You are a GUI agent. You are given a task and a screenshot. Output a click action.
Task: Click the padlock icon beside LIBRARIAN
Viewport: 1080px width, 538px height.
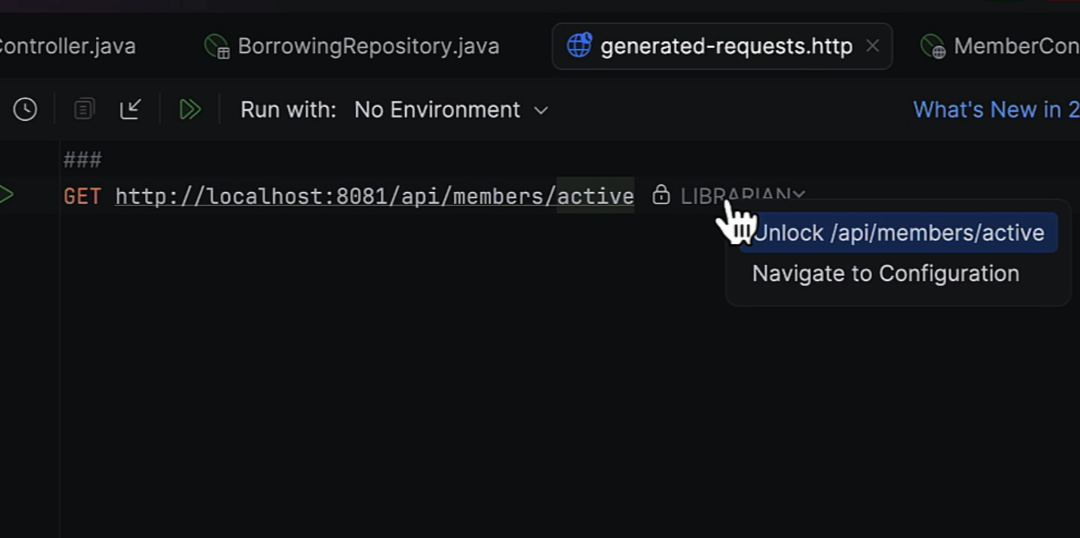click(661, 195)
